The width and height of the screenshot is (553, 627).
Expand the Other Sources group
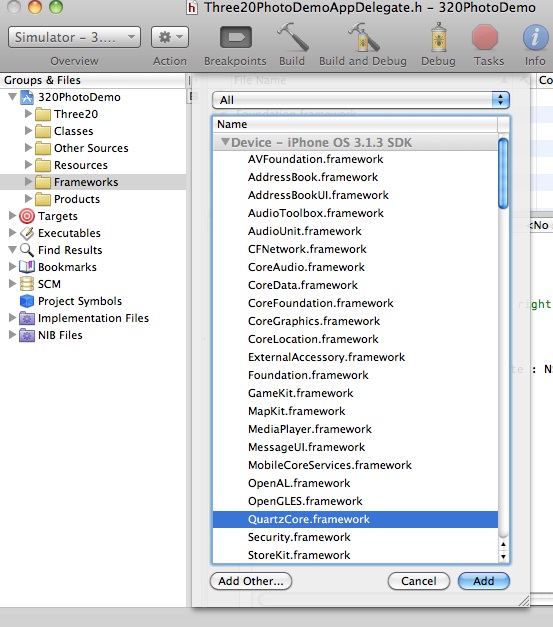[x=28, y=148]
